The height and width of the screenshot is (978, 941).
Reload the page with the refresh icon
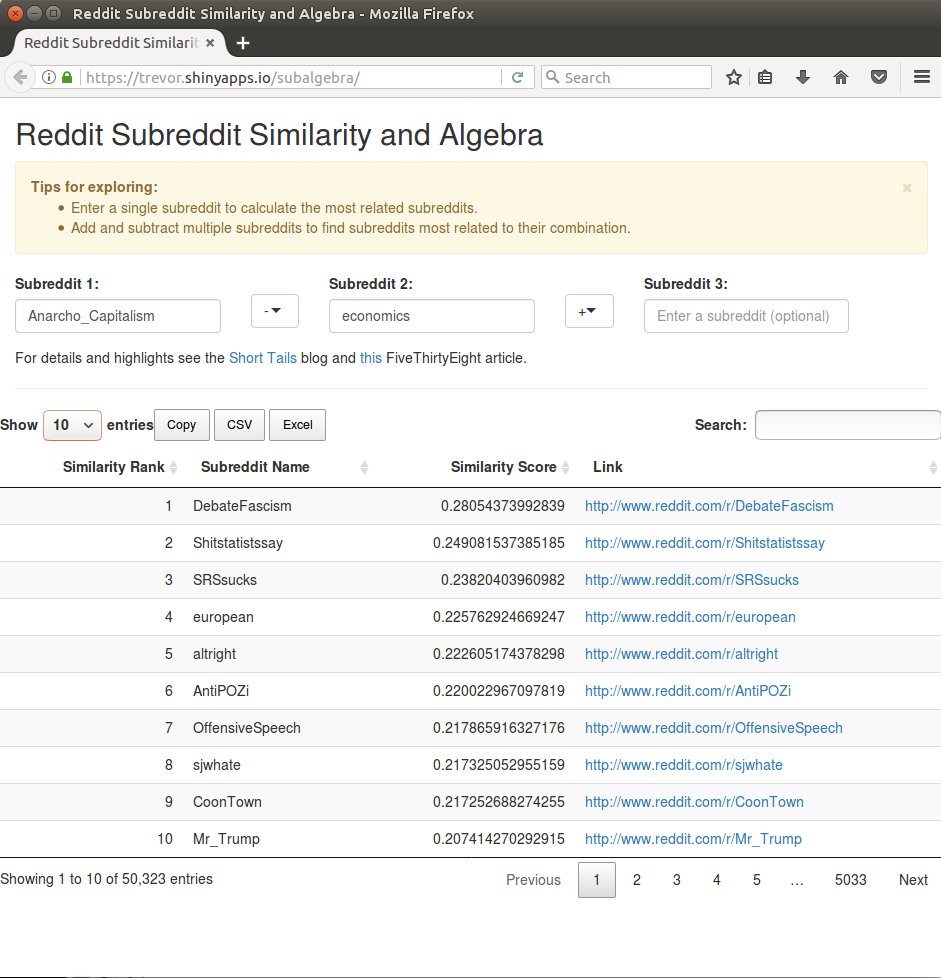click(x=517, y=77)
